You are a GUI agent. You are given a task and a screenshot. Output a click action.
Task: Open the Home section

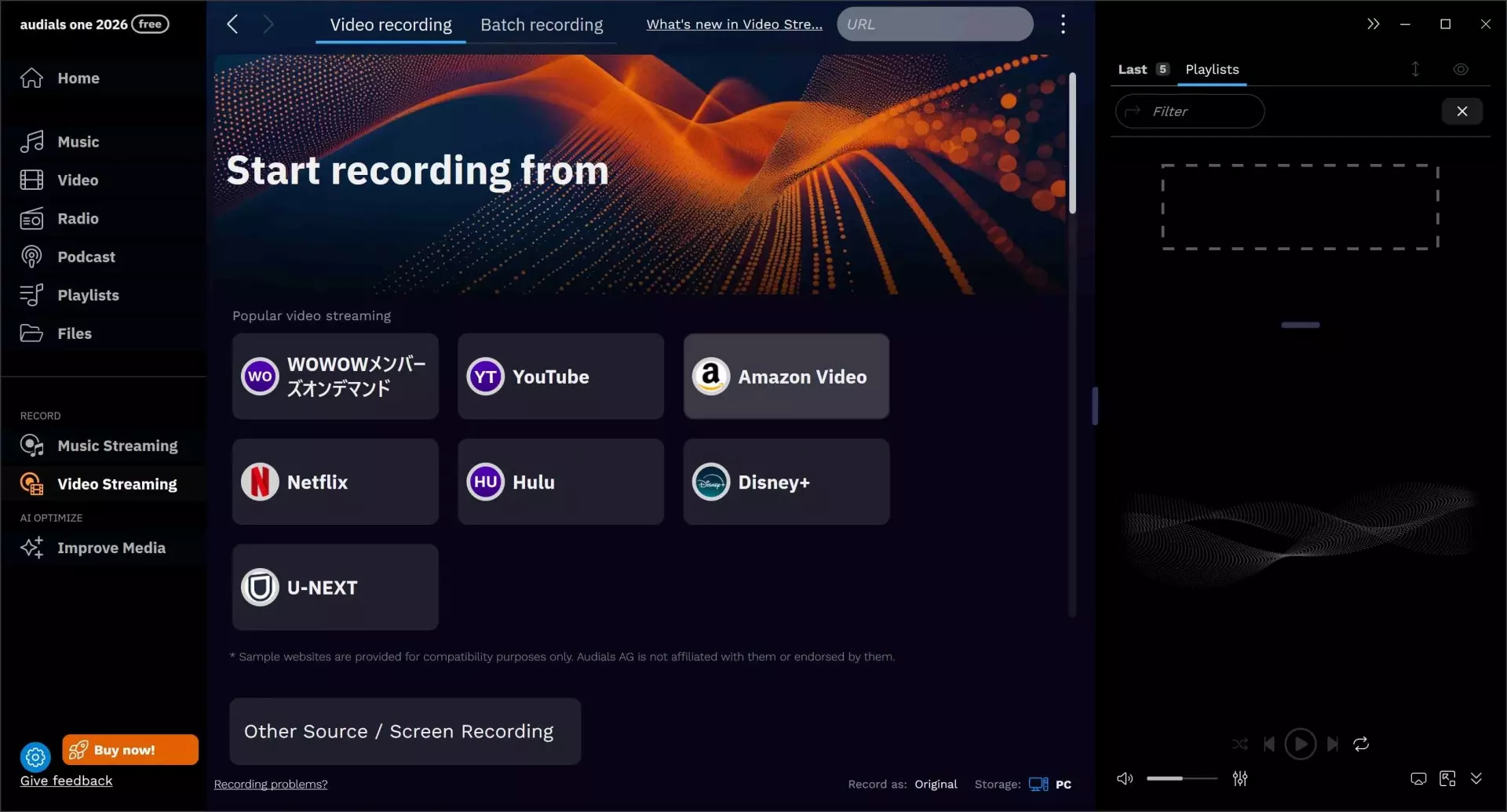tap(60, 78)
